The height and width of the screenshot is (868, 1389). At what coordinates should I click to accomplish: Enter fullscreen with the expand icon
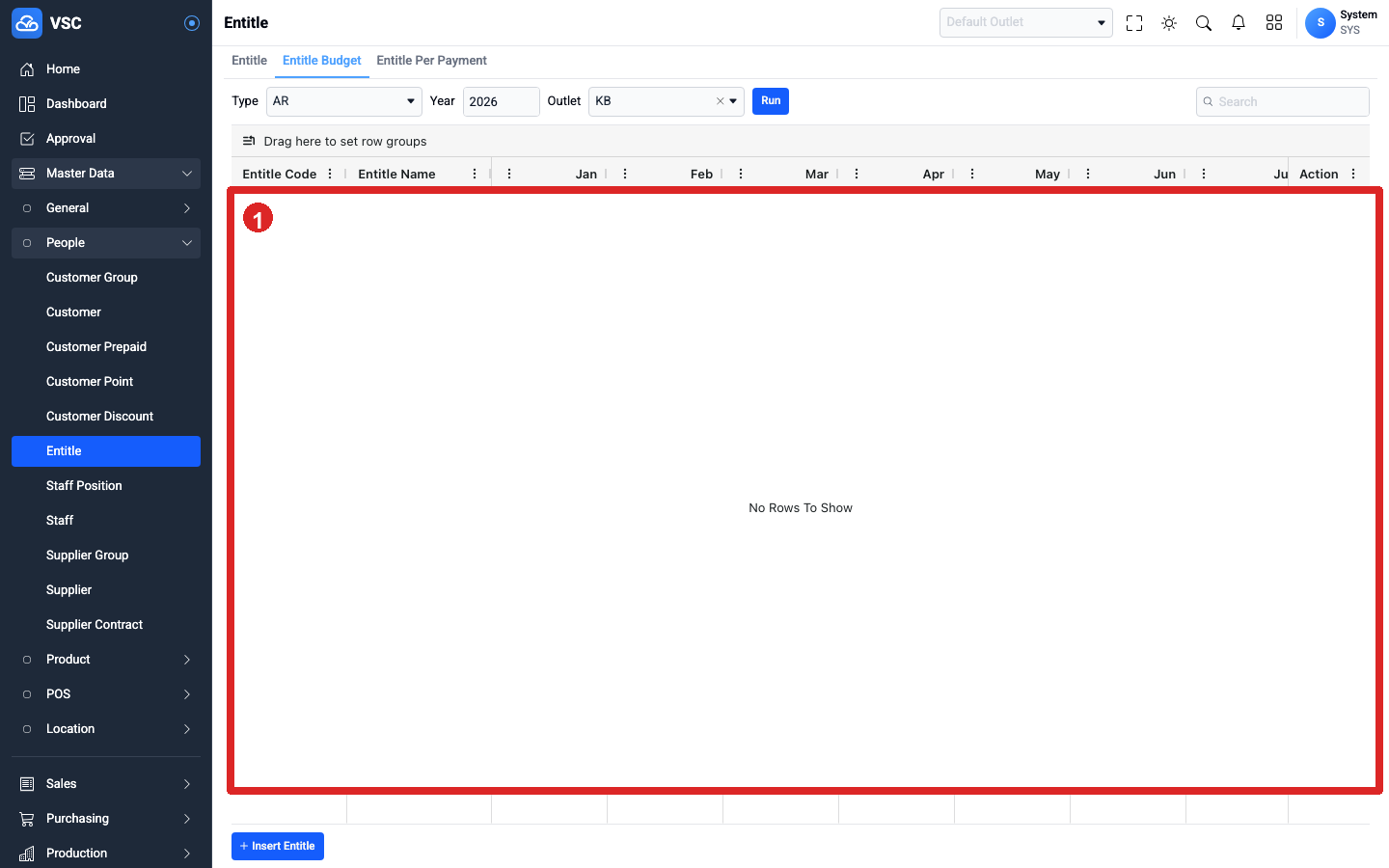pyautogui.click(x=1134, y=23)
